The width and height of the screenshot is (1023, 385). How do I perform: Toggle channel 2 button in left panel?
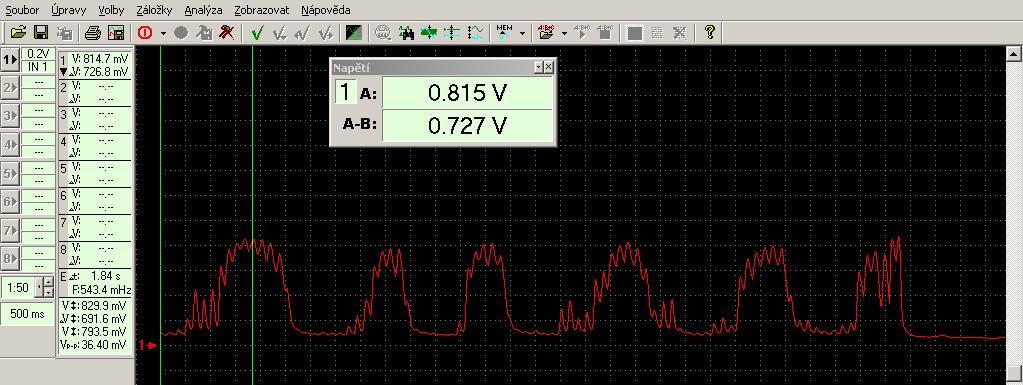click(10, 87)
